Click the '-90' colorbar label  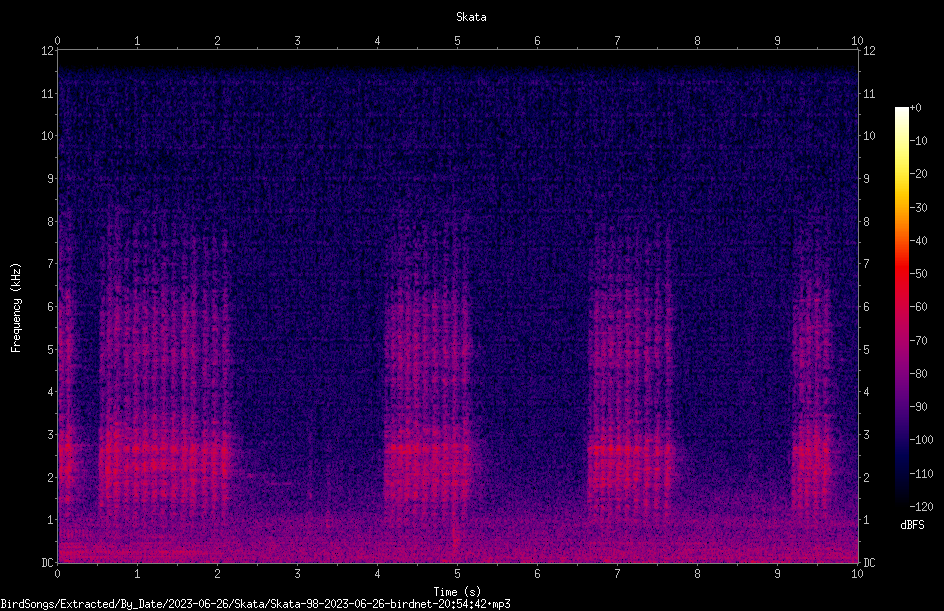click(919, 407)
